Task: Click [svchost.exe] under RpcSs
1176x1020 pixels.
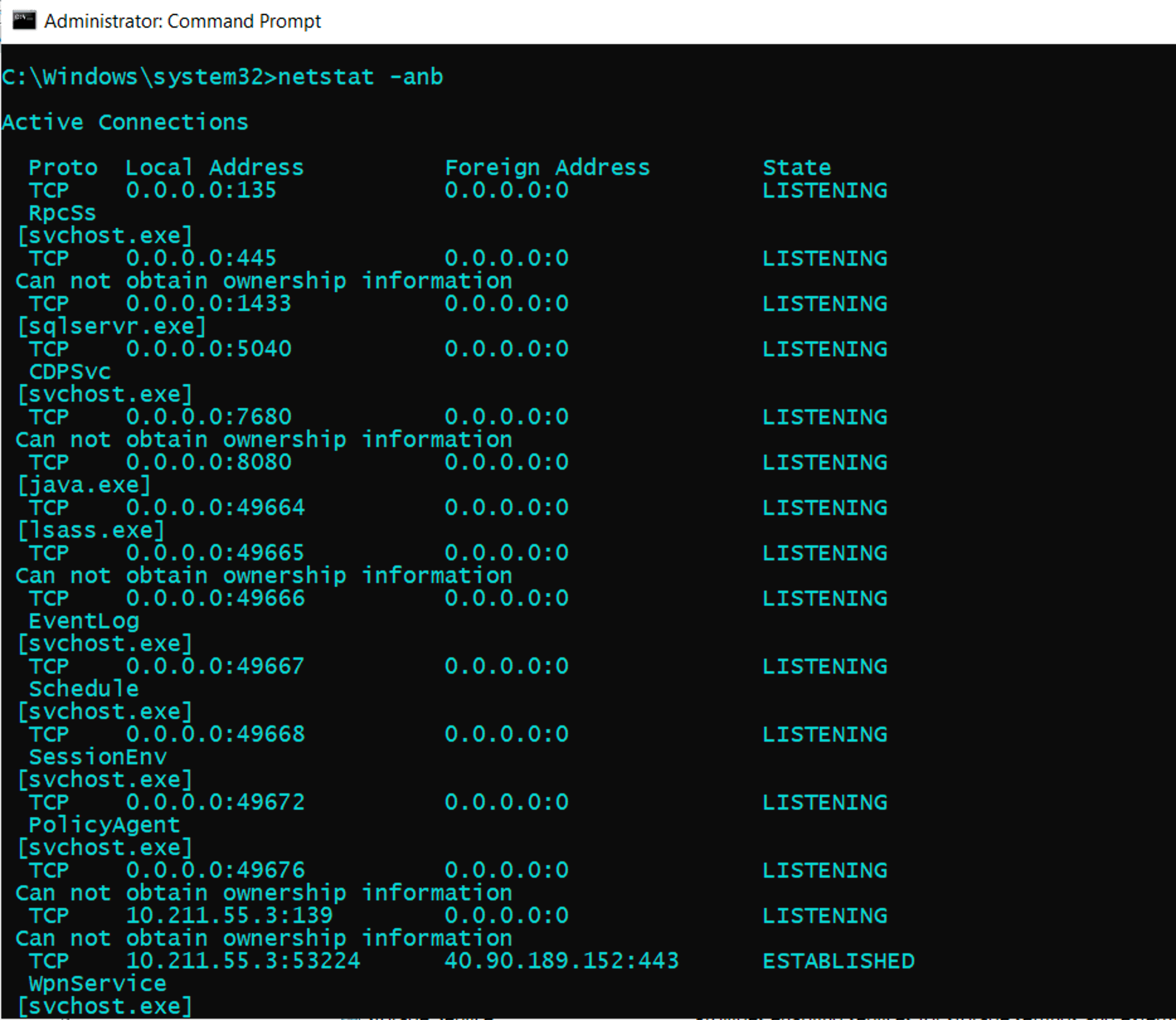Action: point(105,235)
